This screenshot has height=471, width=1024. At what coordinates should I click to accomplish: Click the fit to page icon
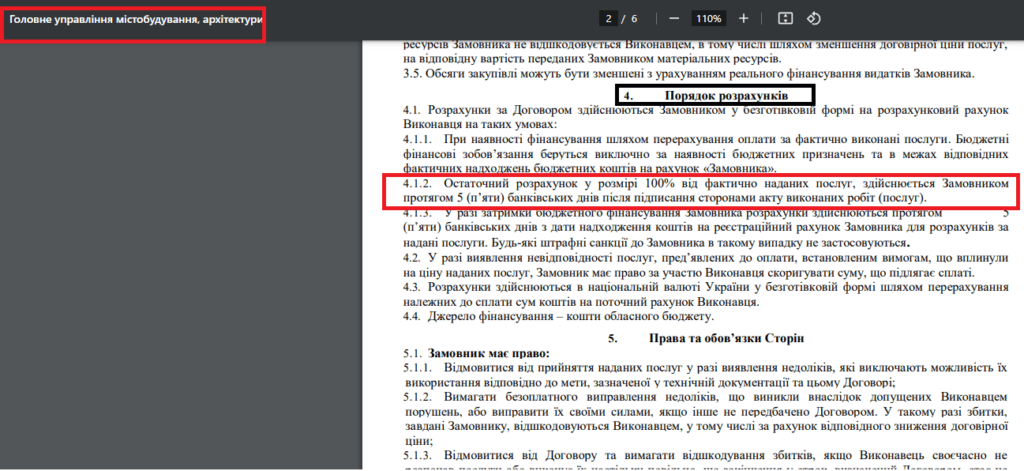(x=785, y=19)
